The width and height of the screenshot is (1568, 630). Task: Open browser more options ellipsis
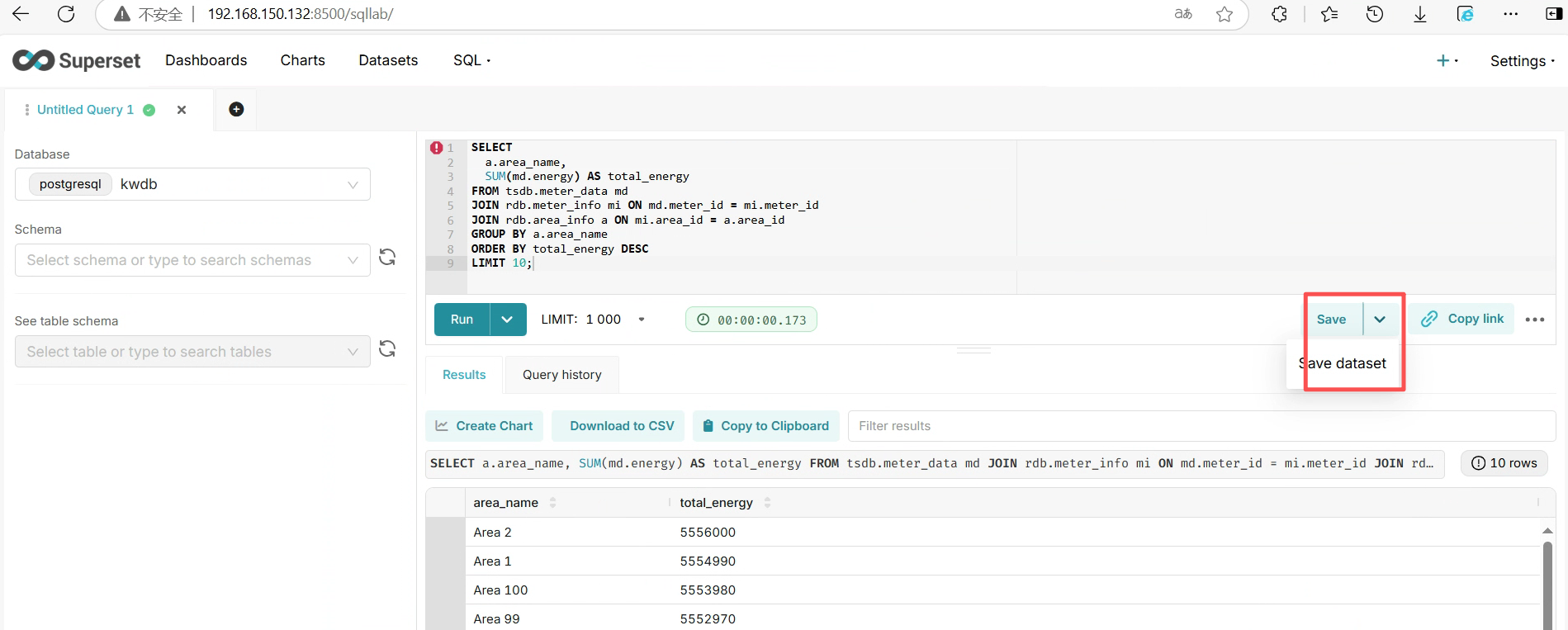(1510, 14)
